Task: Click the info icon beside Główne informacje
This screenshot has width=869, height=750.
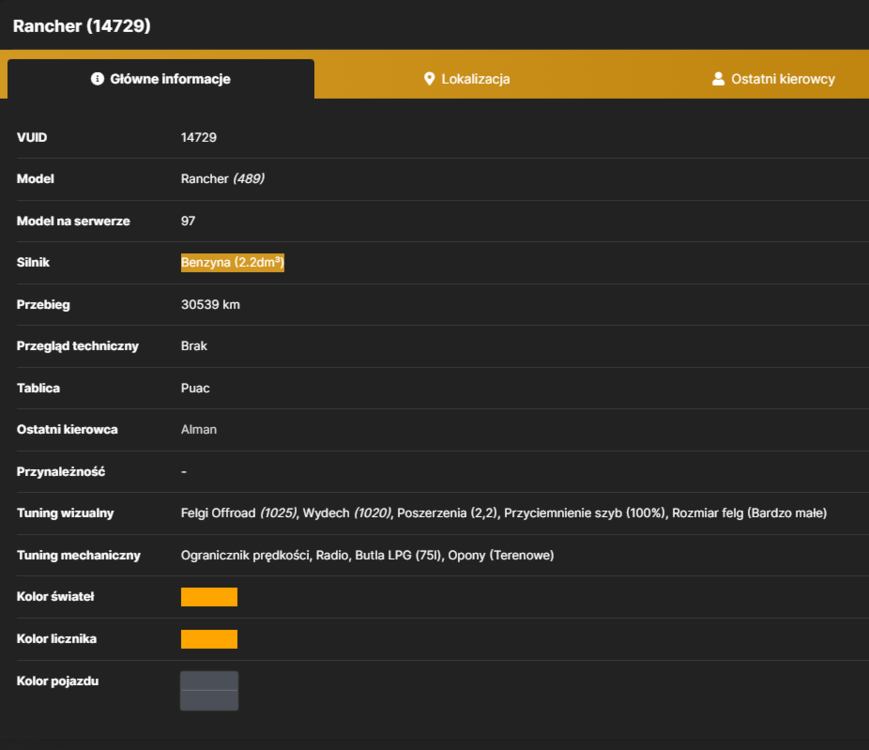Action: (98, 79)
